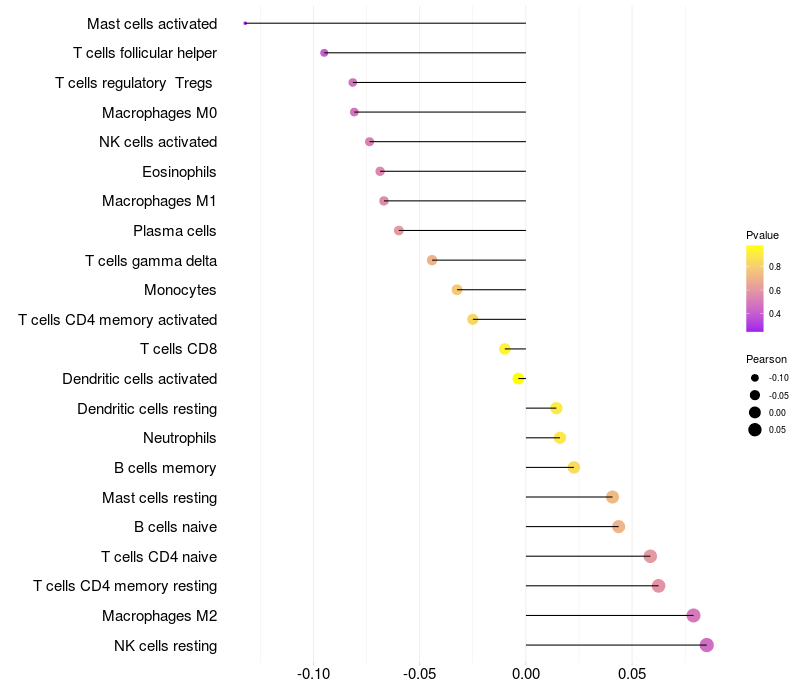Click the T cells CD4 naive dot
The width and height of the screenshot is (800, 700).
pos(650,556)
